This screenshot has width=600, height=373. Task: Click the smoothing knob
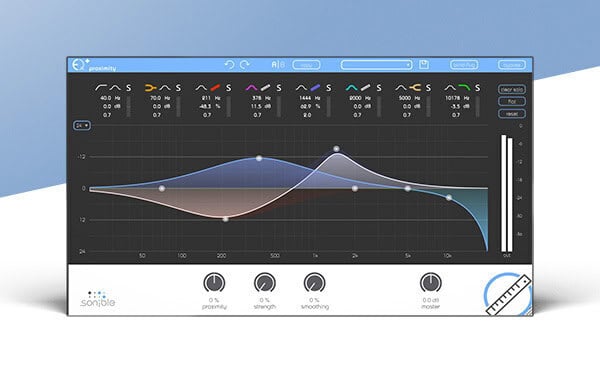coord(315,283)
